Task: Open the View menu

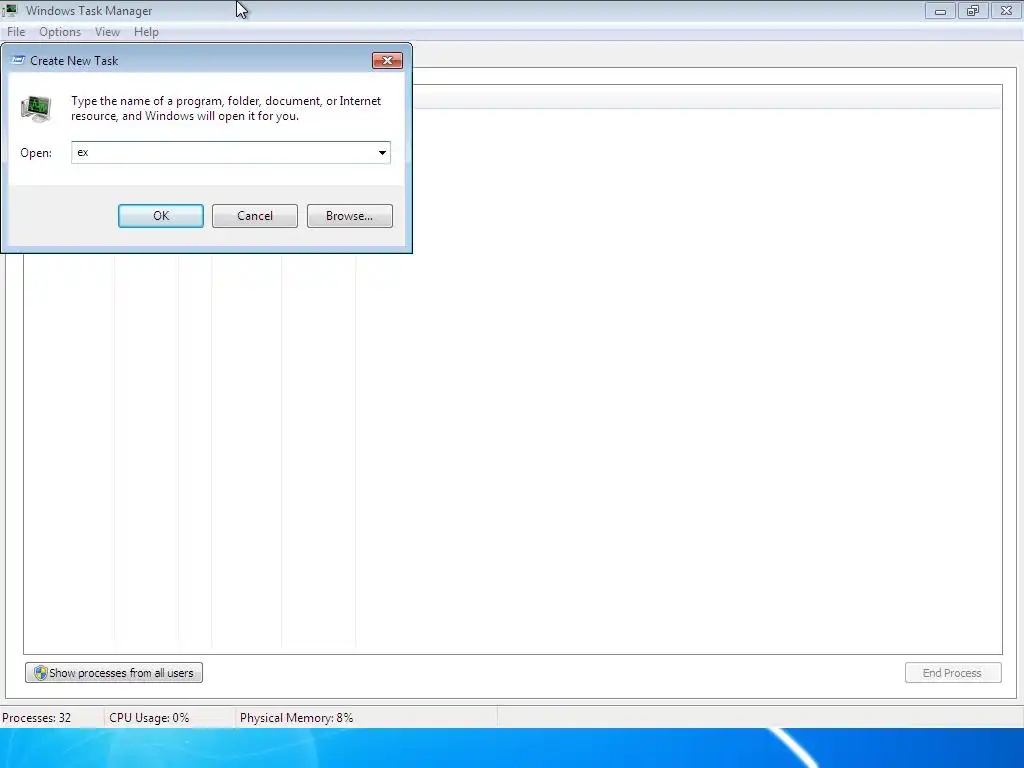Action: pos(107,32)
